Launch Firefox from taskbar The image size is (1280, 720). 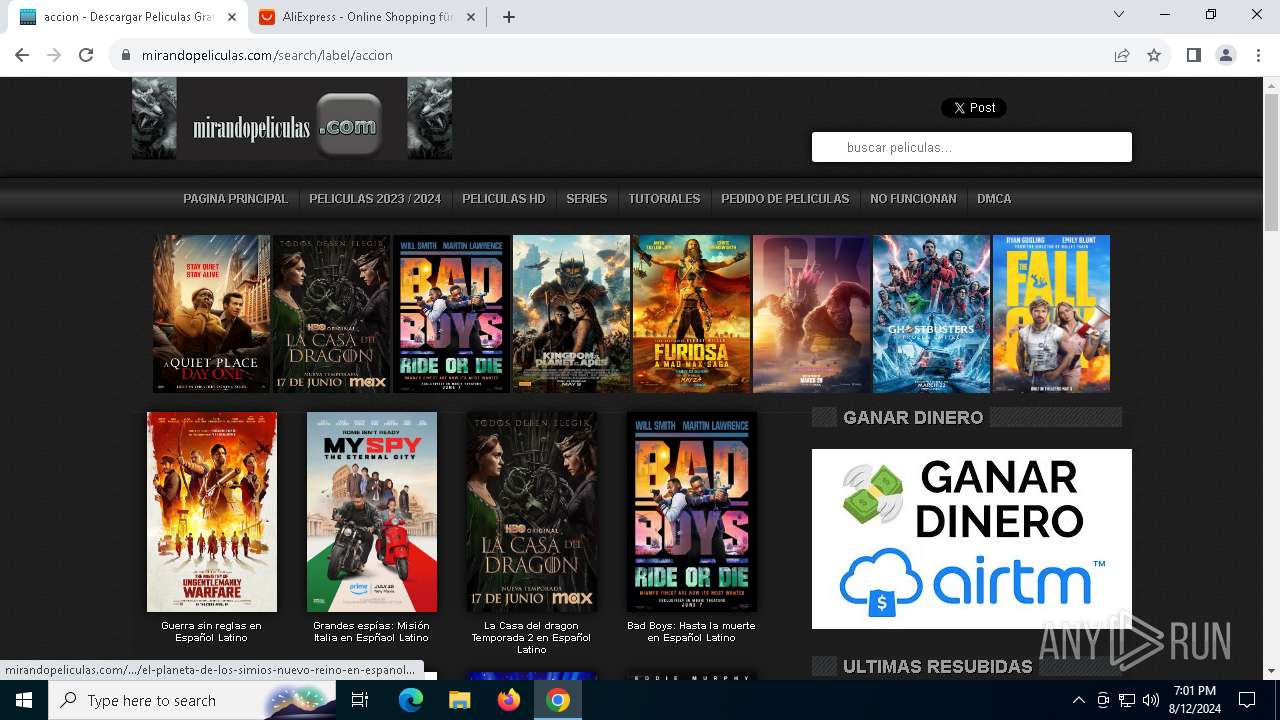coord(509,700)
